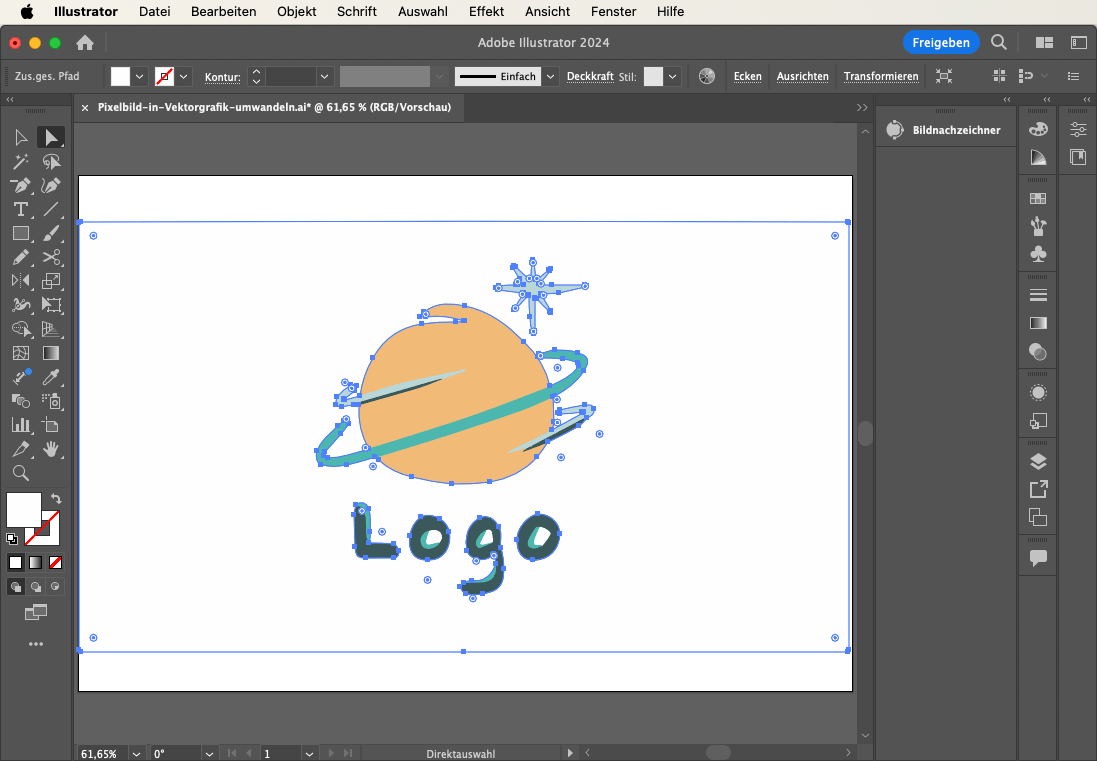Activate the Hand tool
Screen dimensions: 1097x761
click(51, 449)
